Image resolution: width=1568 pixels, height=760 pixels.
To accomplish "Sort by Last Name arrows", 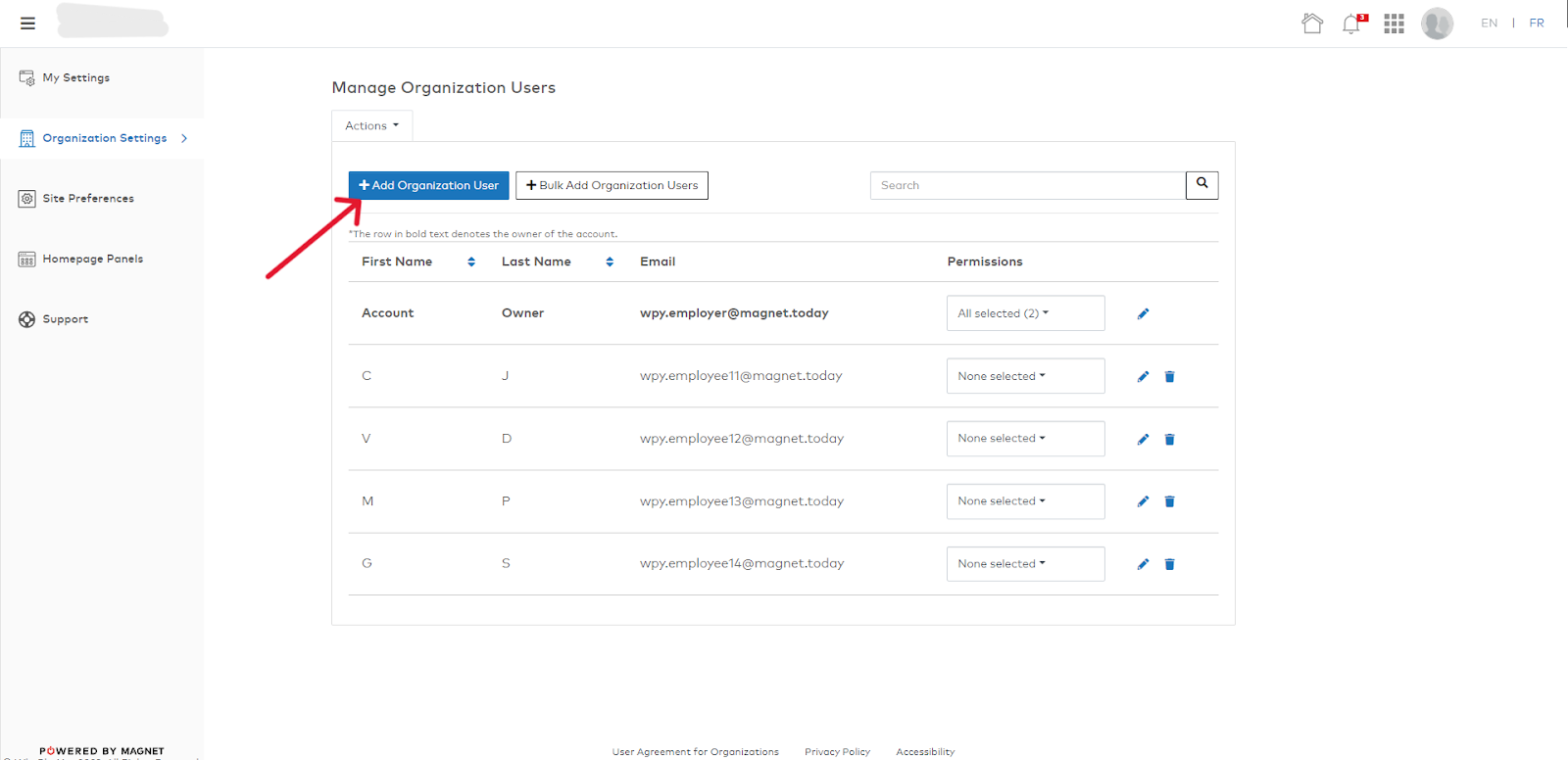I will (610, 261).
